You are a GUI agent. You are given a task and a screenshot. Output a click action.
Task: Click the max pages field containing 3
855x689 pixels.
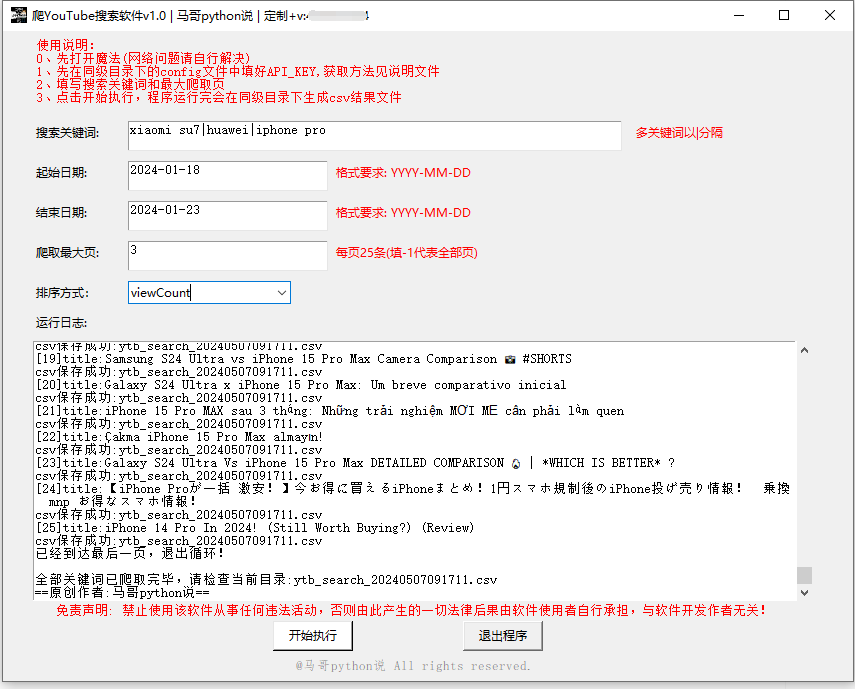[x=227, y=256]
